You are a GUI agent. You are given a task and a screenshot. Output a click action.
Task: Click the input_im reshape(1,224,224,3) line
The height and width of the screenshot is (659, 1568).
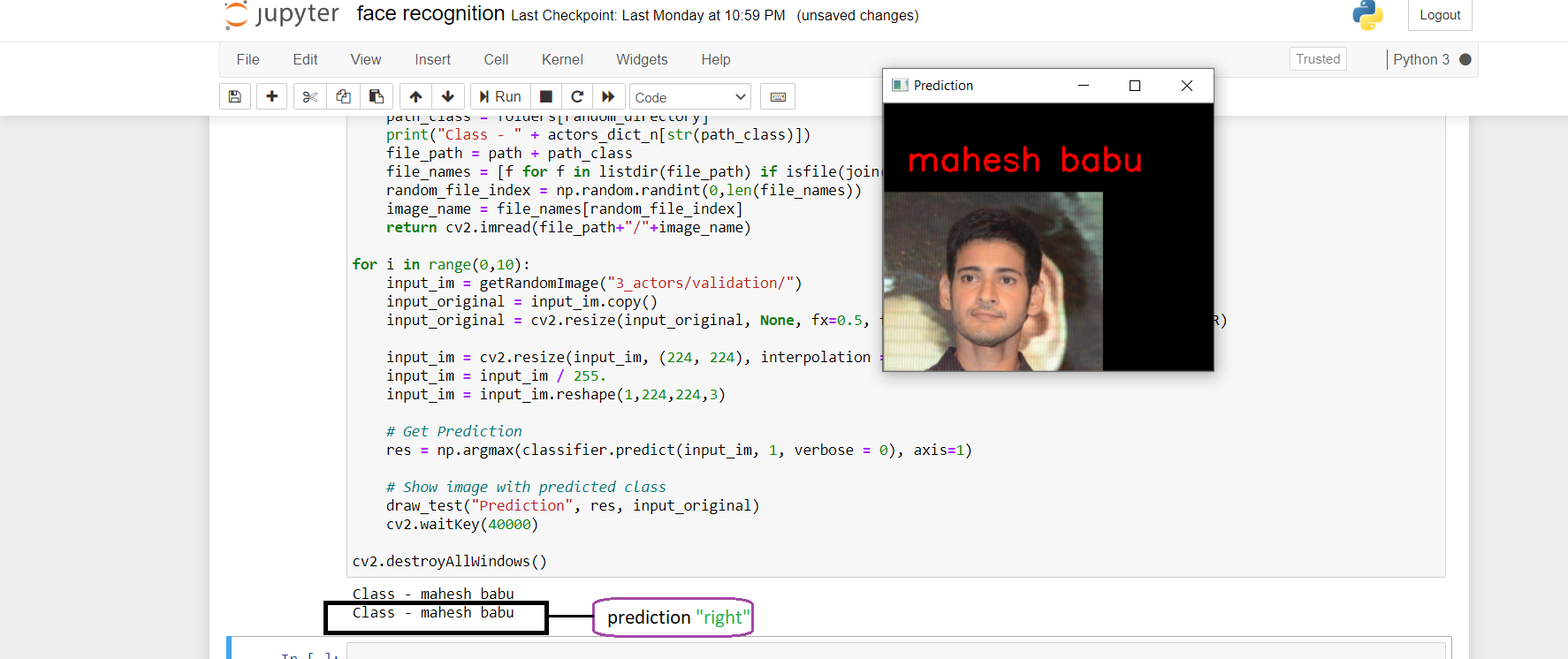[555, 394]
